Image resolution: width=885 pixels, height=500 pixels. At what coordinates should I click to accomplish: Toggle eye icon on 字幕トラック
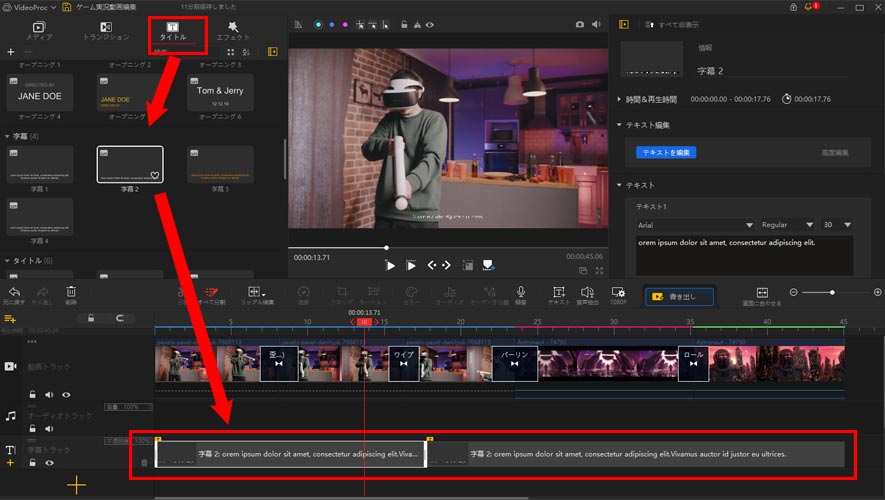[x=49, y=463]
